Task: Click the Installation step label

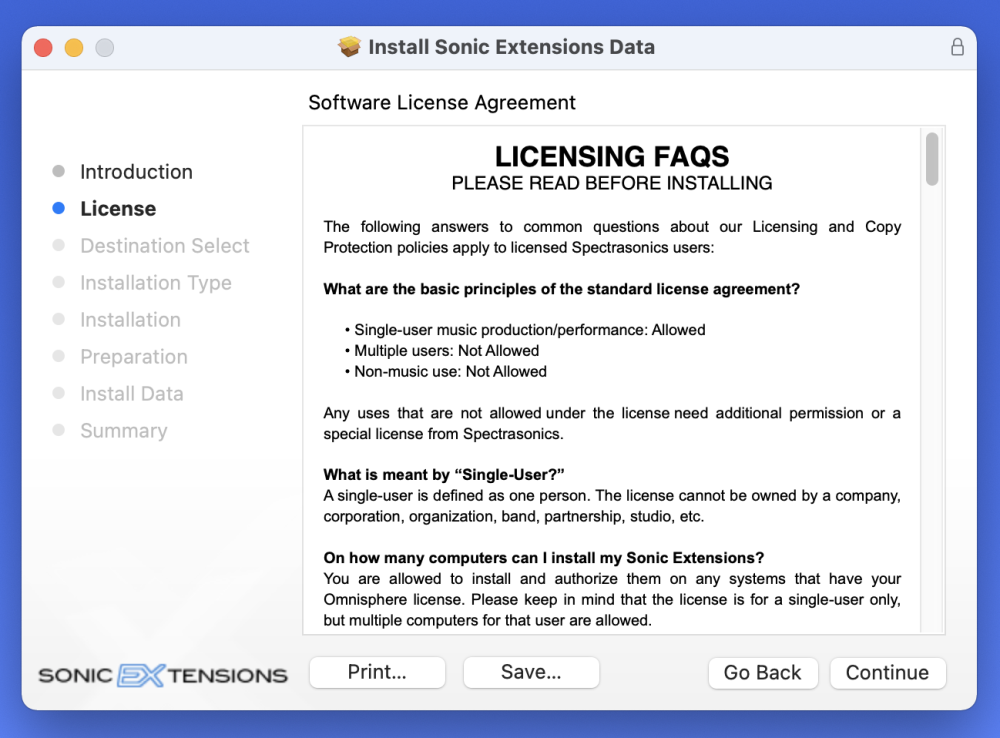Action: pos(130,320)
